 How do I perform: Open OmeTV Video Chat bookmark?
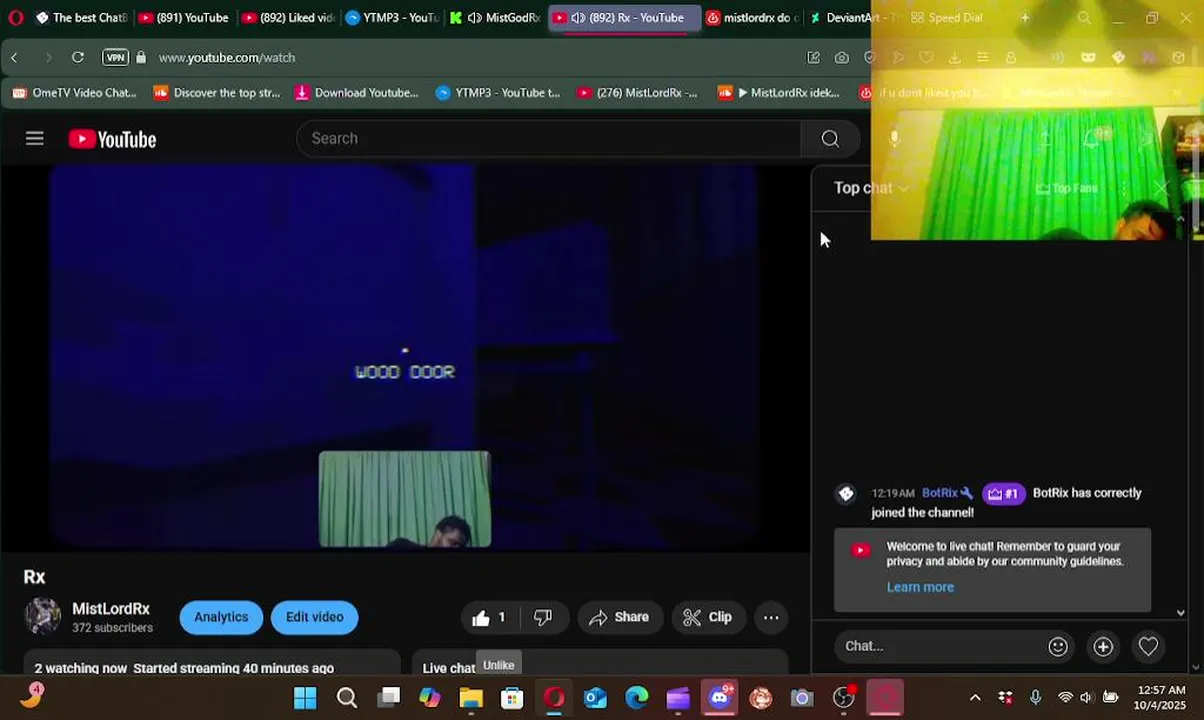click(75, 93)
